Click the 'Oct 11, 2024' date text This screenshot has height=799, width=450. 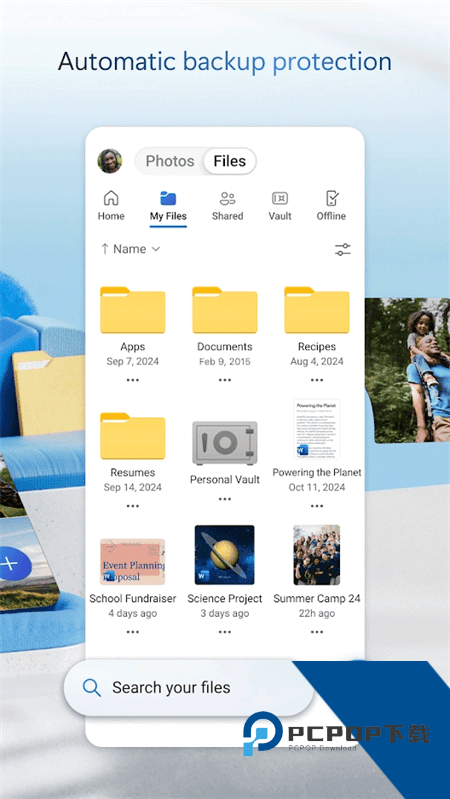click(317, 488)
